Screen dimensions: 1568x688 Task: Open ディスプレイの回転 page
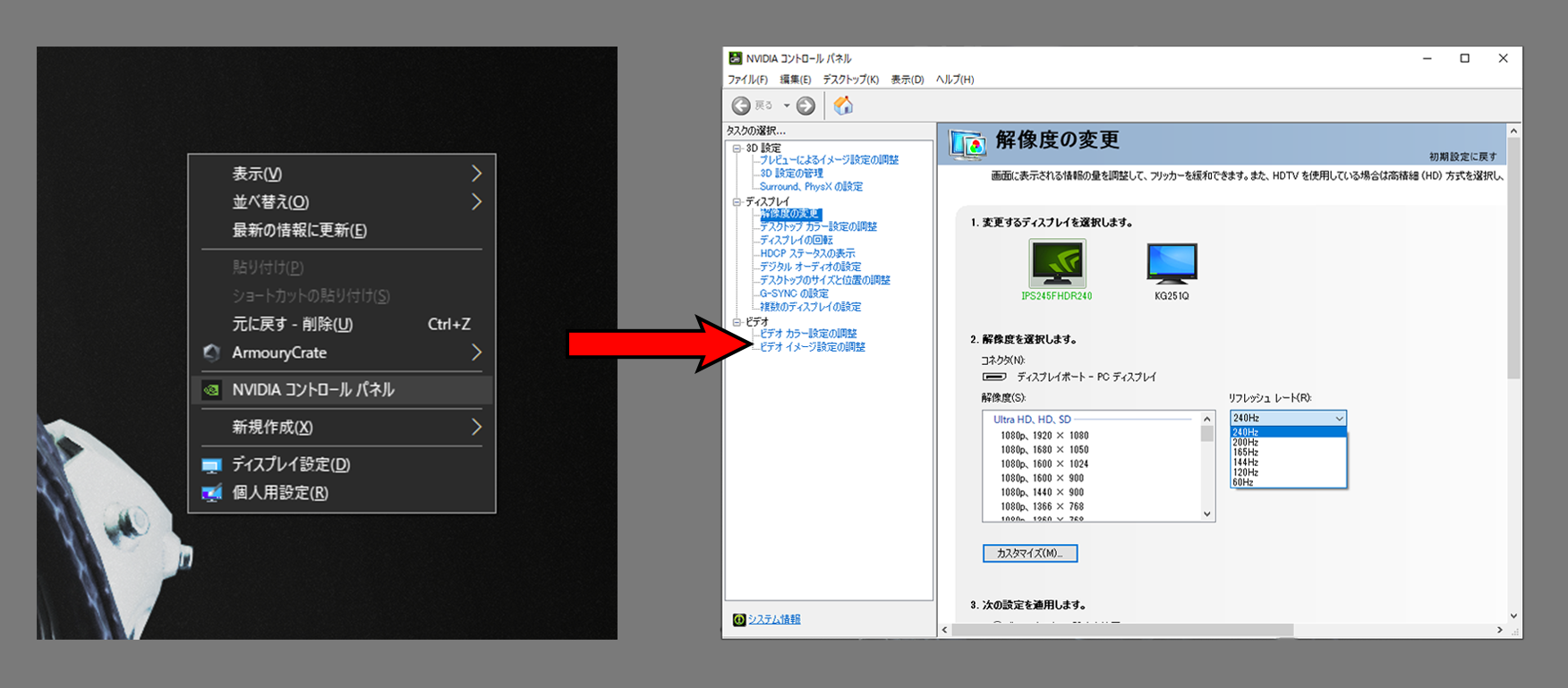coord(797,241)
